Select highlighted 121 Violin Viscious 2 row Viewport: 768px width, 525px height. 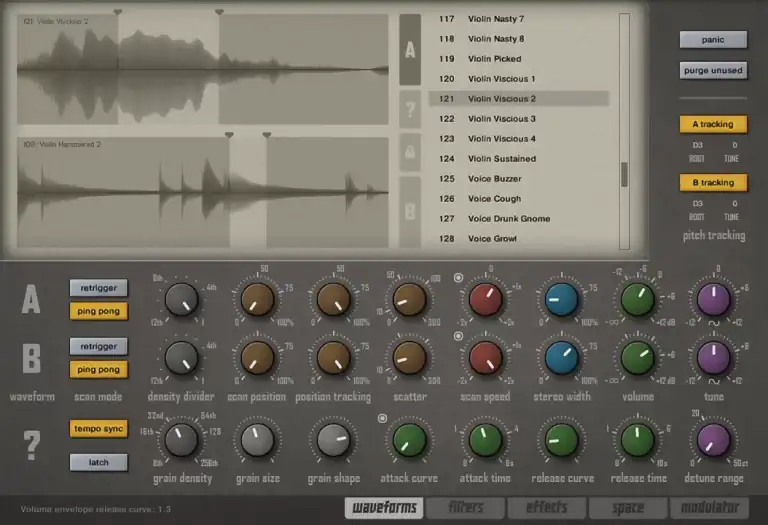tap(519, 99)
